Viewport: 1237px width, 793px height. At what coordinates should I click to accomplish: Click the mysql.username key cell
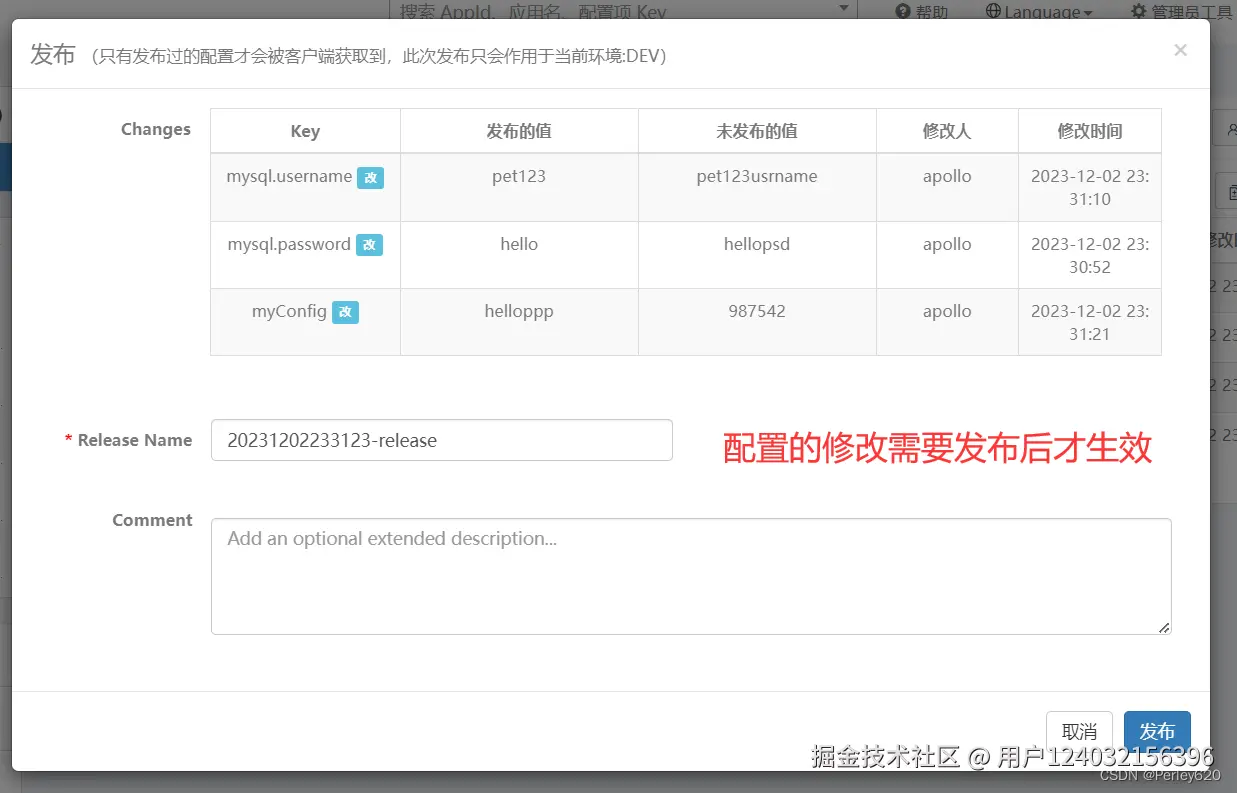pos(305,187)
